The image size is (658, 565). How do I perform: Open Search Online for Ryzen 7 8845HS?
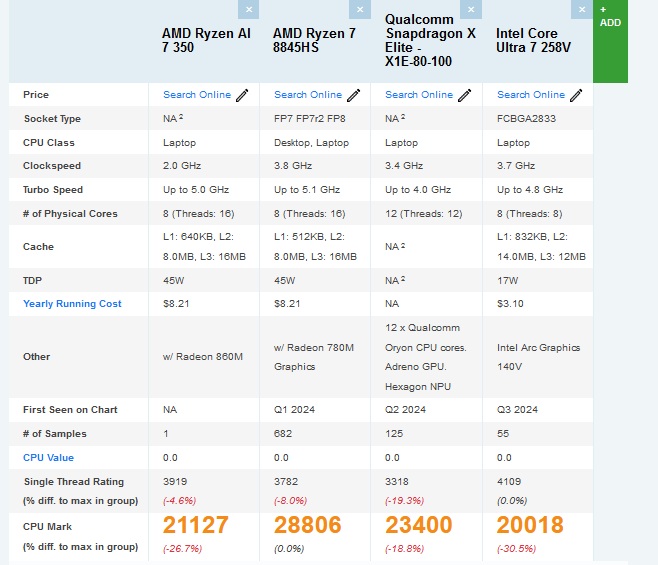pyautogui.click(x=308, y=95)
